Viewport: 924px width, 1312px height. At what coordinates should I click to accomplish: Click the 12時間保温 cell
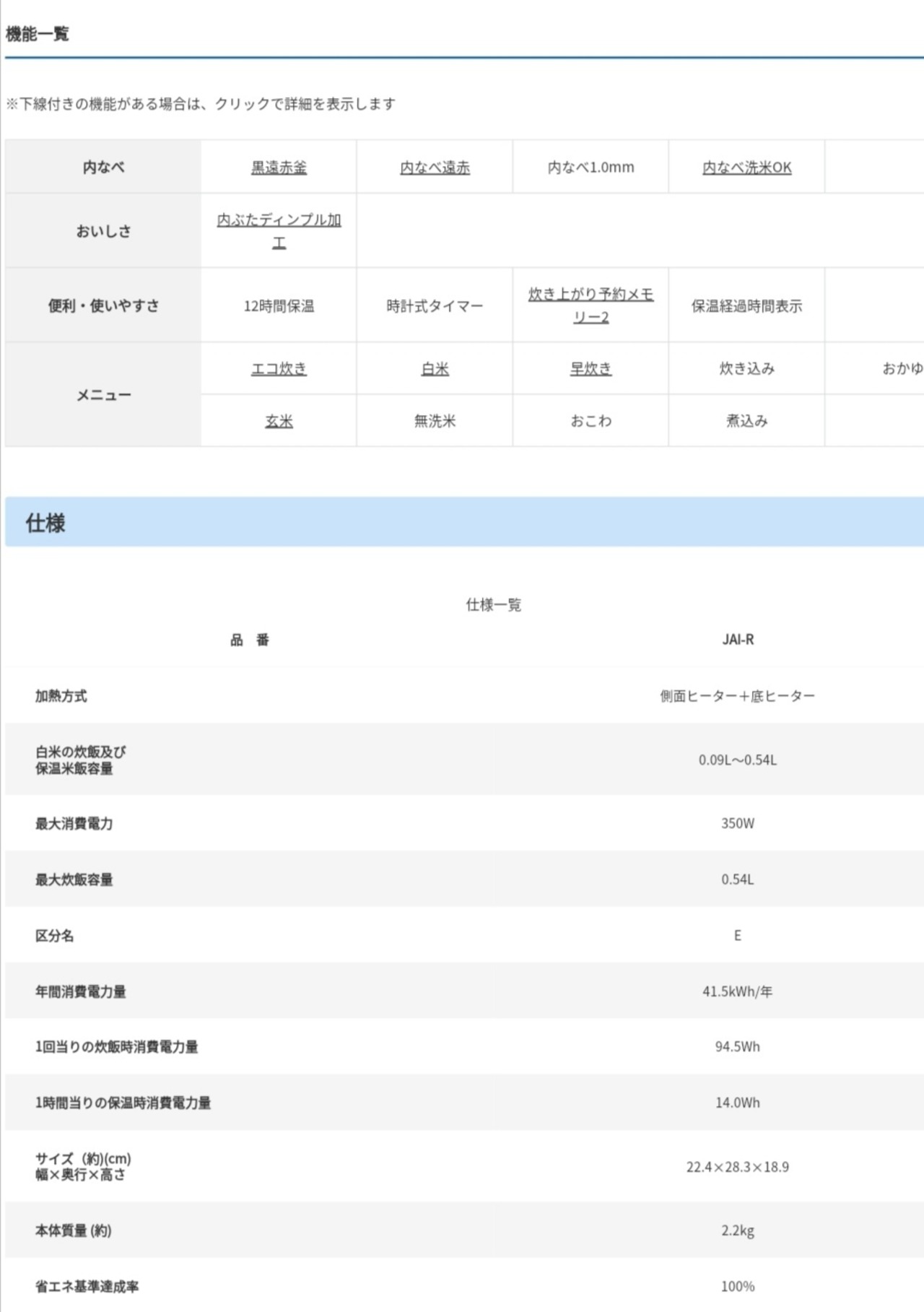coord(279,306)
